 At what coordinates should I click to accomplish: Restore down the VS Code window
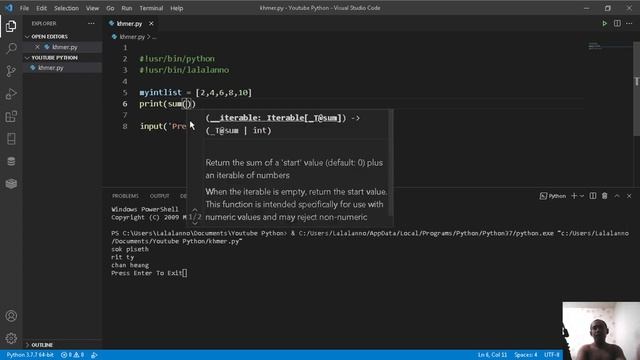coord(607,8)
